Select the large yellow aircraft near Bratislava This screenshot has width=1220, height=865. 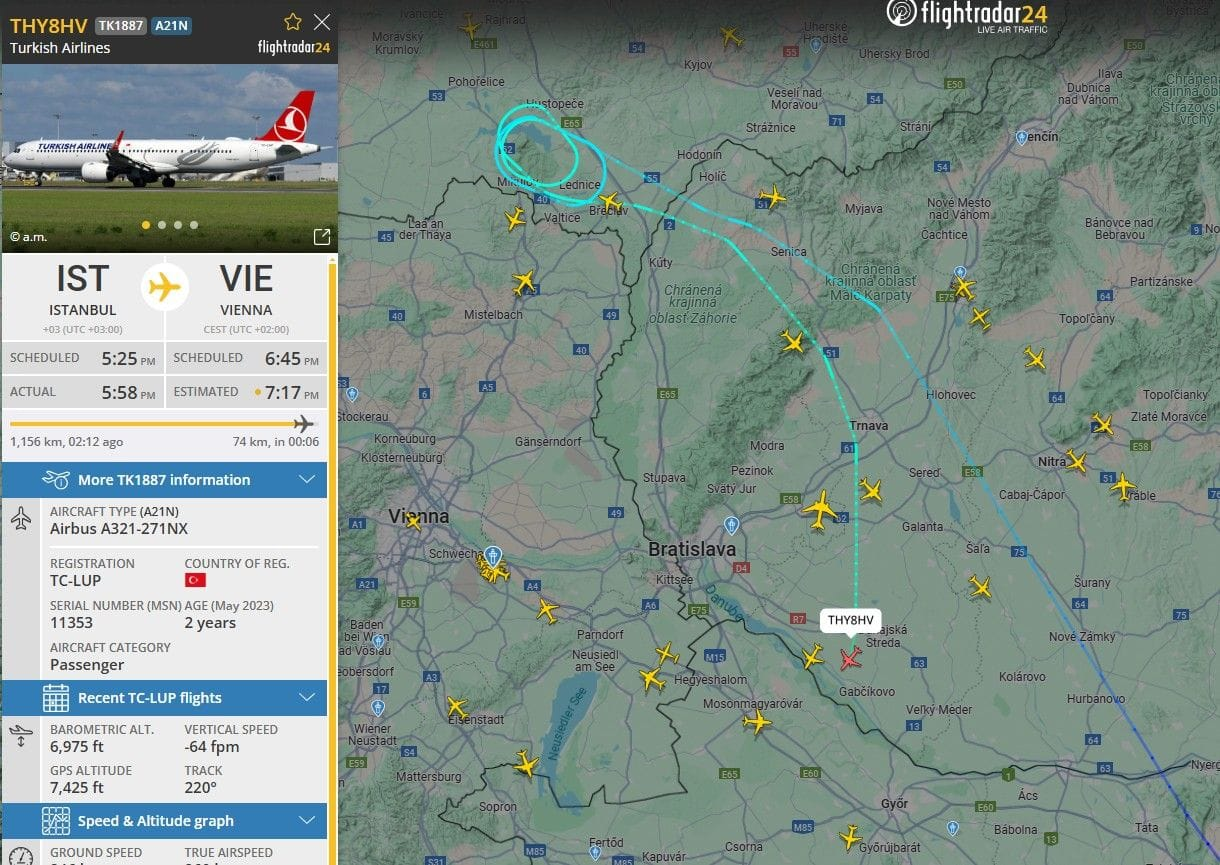[x=820, y=508]
